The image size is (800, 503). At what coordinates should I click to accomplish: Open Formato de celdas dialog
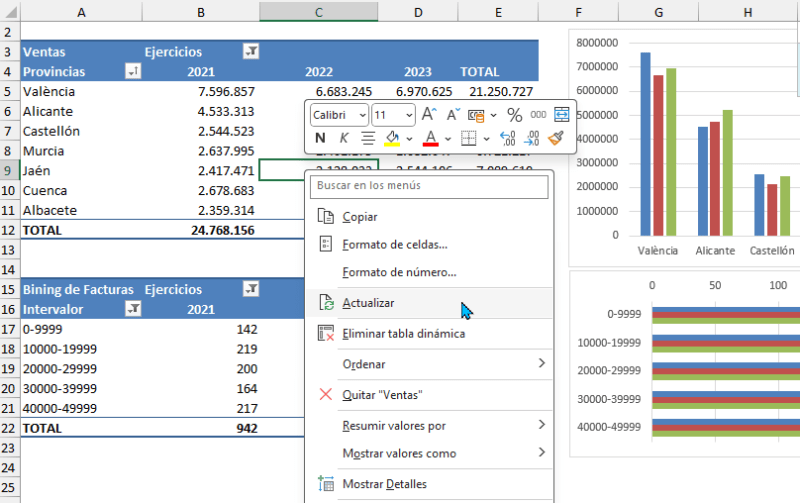click(429, 244)
